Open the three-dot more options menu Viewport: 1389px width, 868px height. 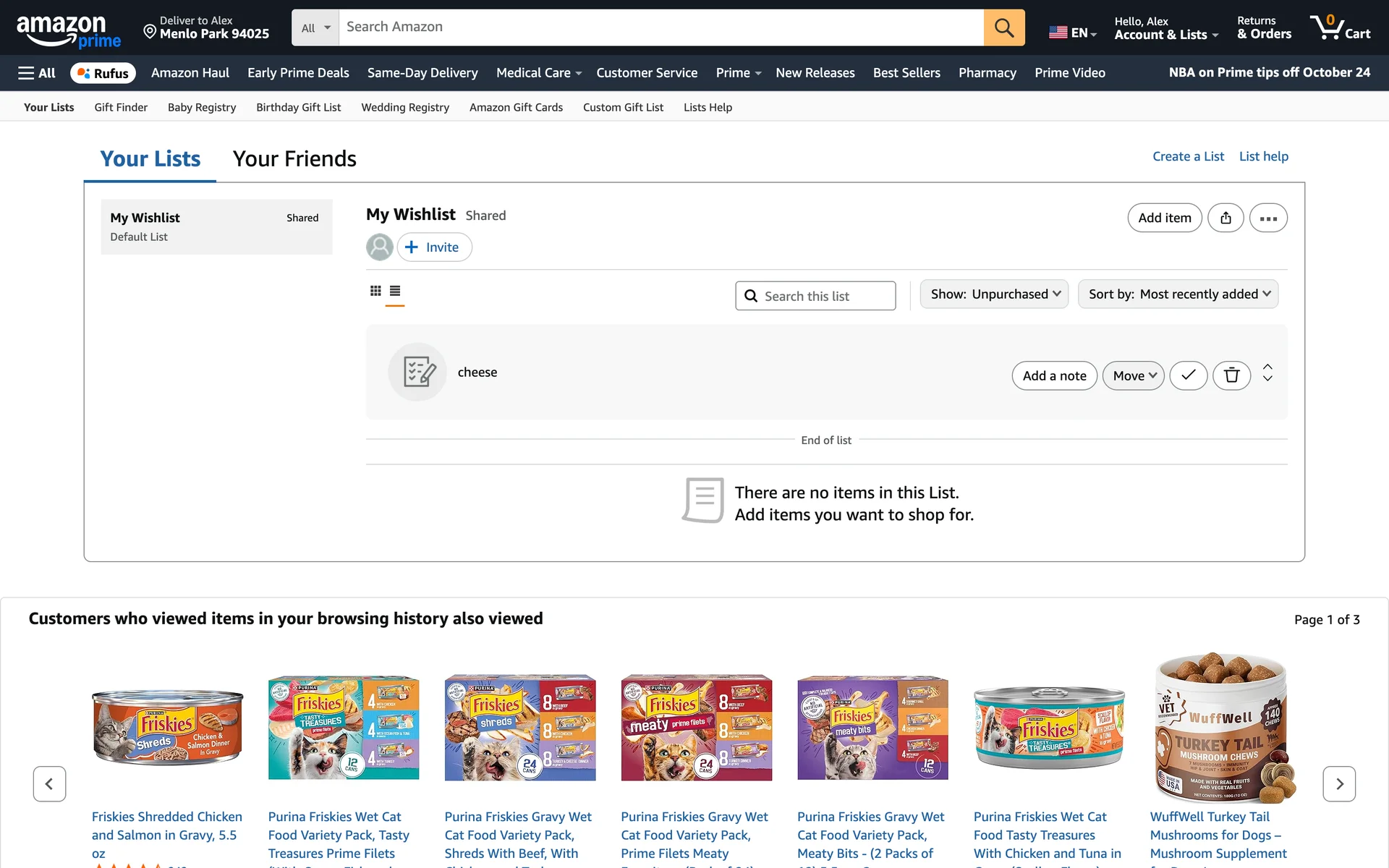[x=1268, y=218]
